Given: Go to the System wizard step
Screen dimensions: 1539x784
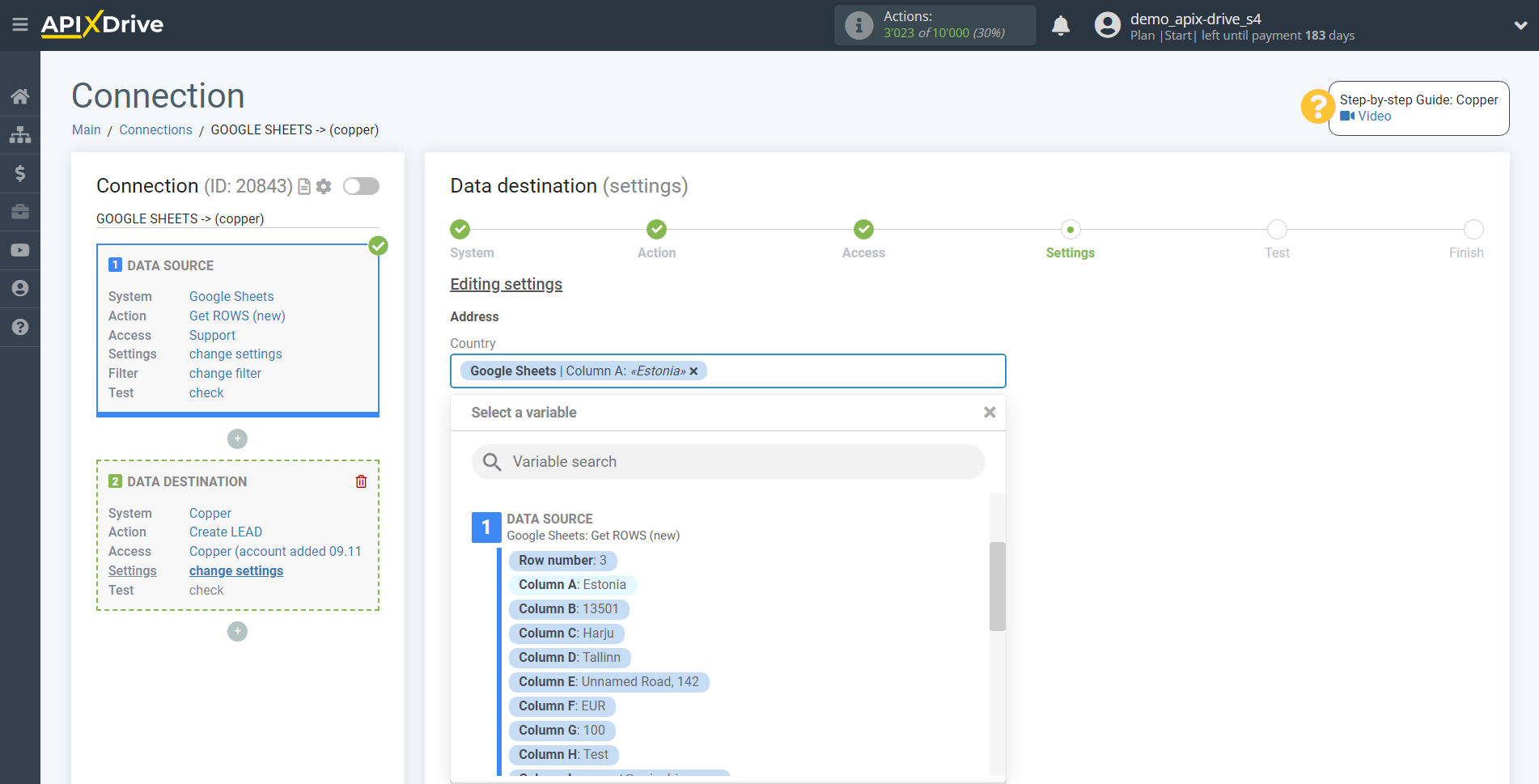Looking at the screenshot, I should click(x=460, y=230).
